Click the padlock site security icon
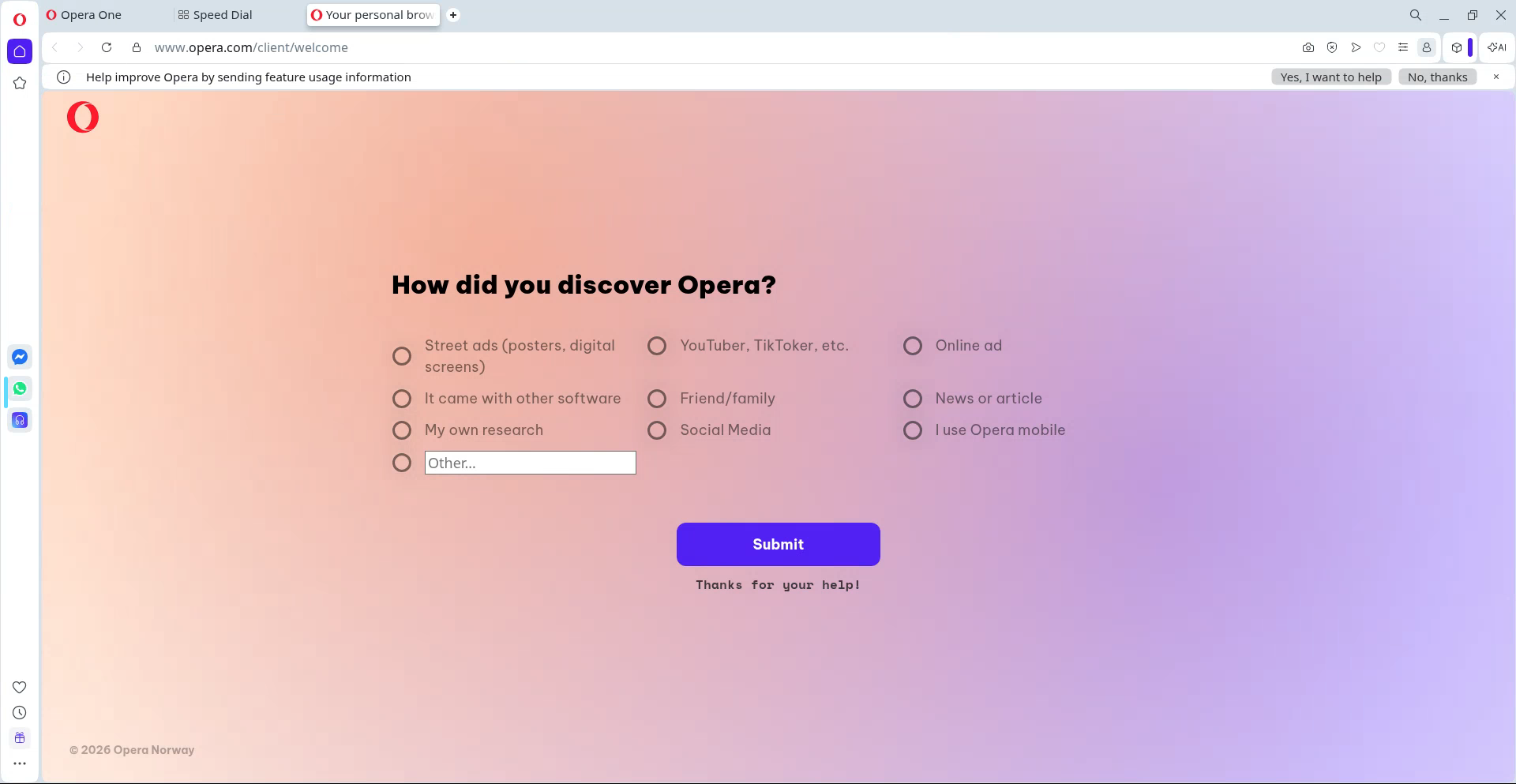Screen dimensions: 1516x784 (x=137, y=47)
